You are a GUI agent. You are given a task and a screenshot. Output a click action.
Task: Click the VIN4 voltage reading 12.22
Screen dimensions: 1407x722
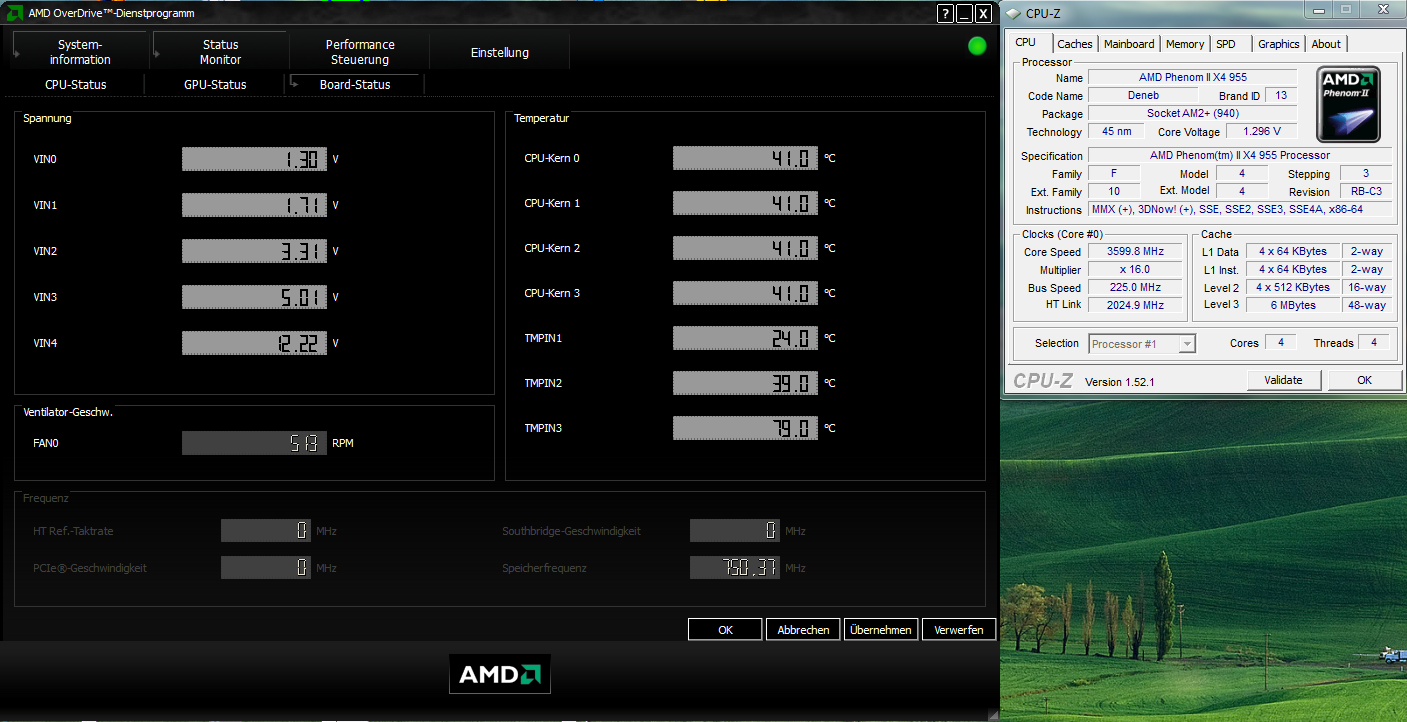pyautogui.click(x=255, y=343)
